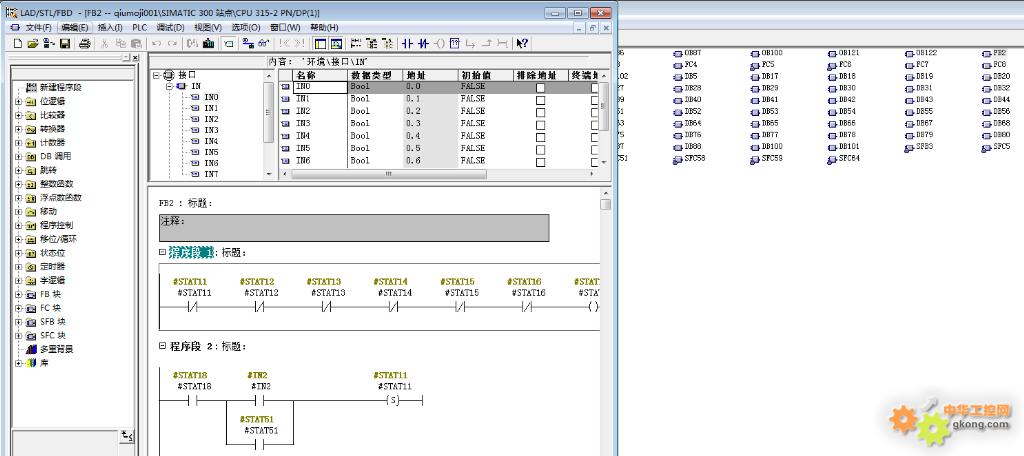The image size is (1024, 456).
Task: Select the #STAT51 parallel contact
Action: pos(261,444)
